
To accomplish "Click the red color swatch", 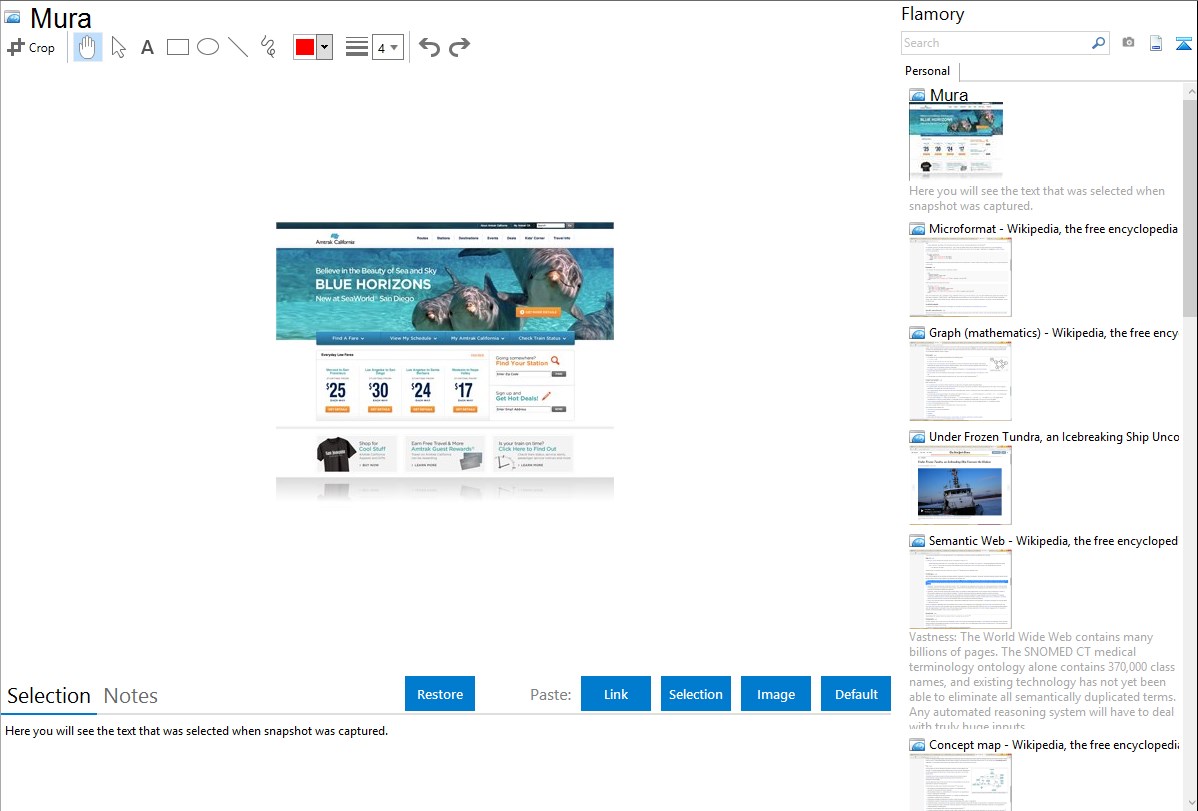I will pyautogui.click(x=305, y=47).
